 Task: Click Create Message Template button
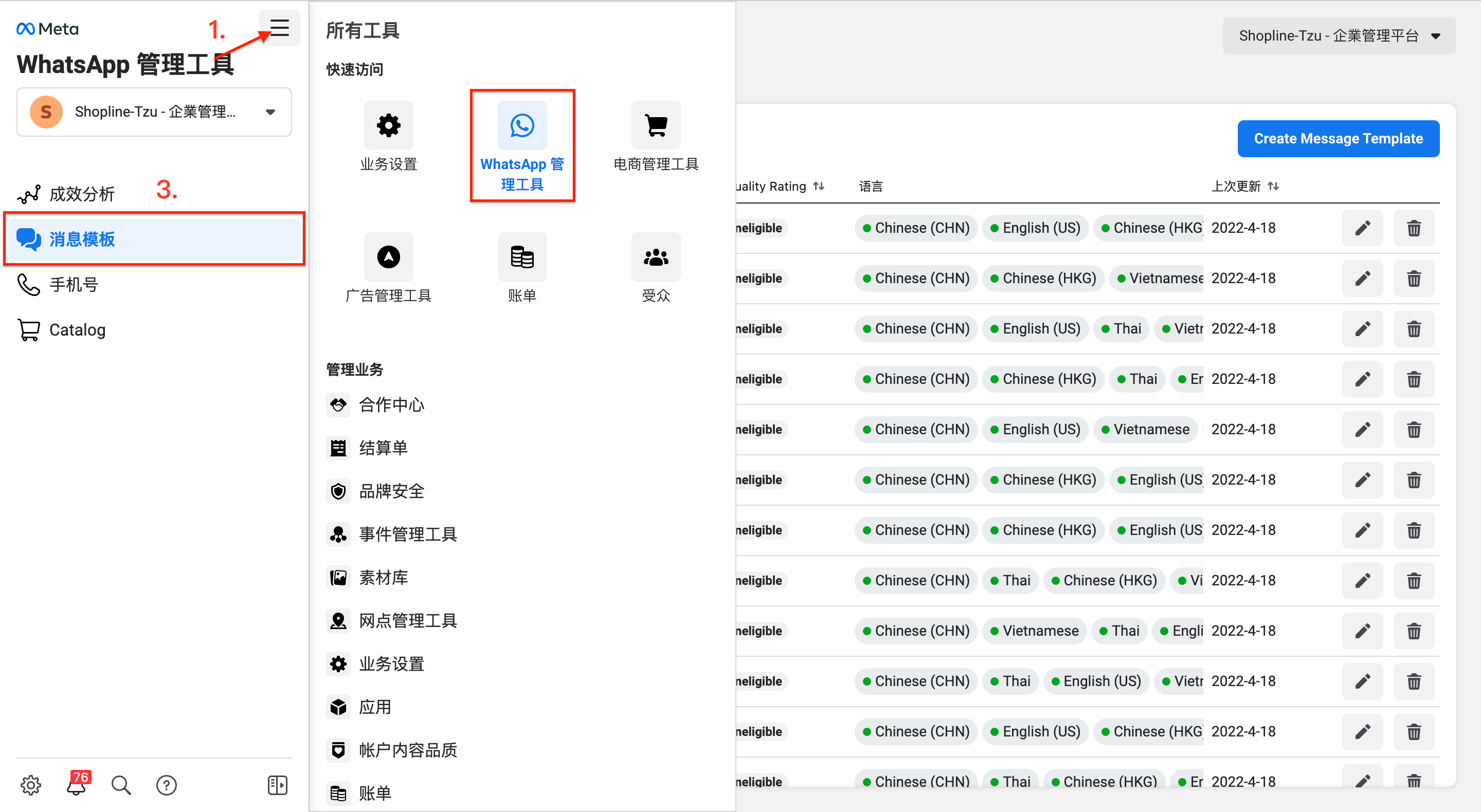tap(1338, 138)
